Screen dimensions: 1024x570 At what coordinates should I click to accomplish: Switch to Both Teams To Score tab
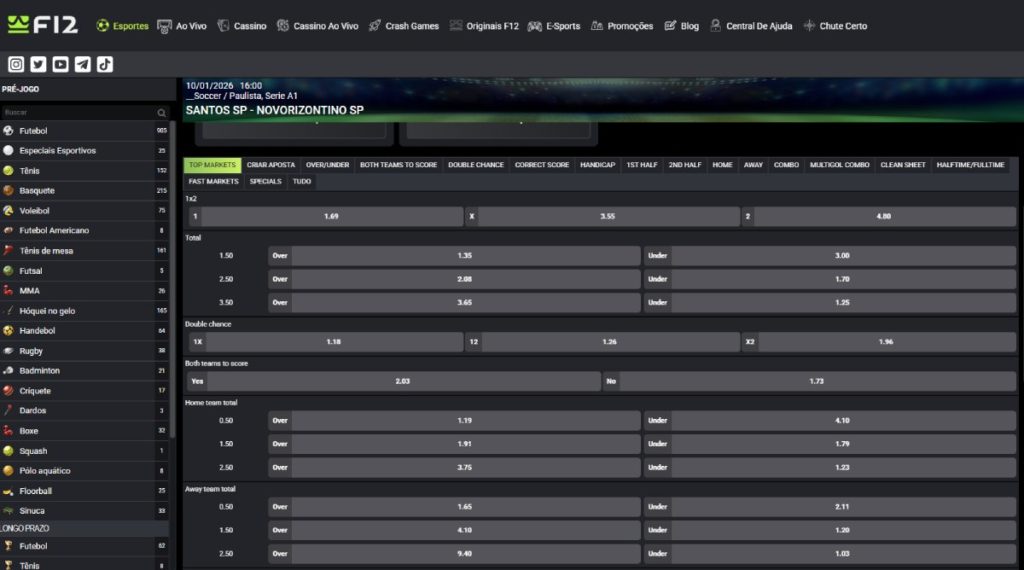click(x=398, y=165)
